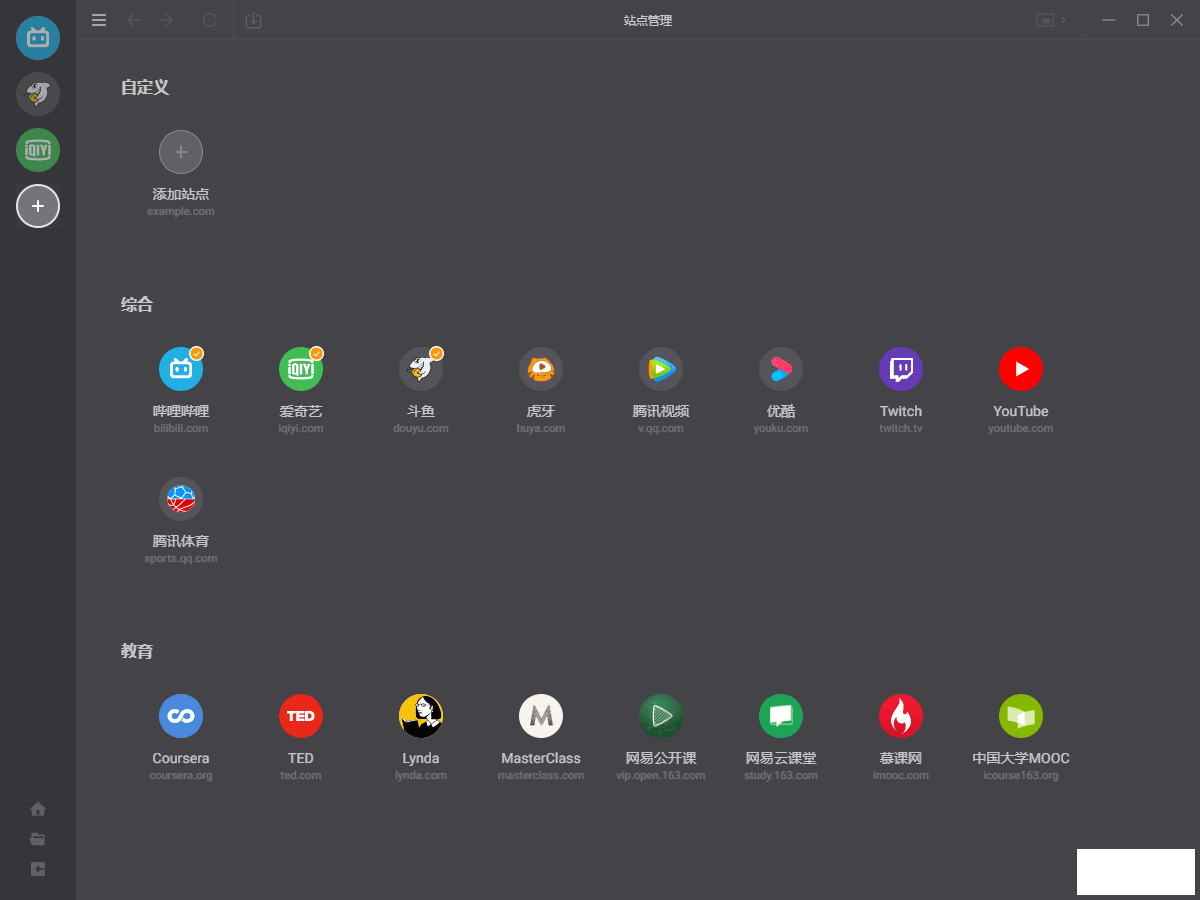1200x900 pixels.
Task: Click the exit icon at sidebar bottom
Action: (38, 869)
